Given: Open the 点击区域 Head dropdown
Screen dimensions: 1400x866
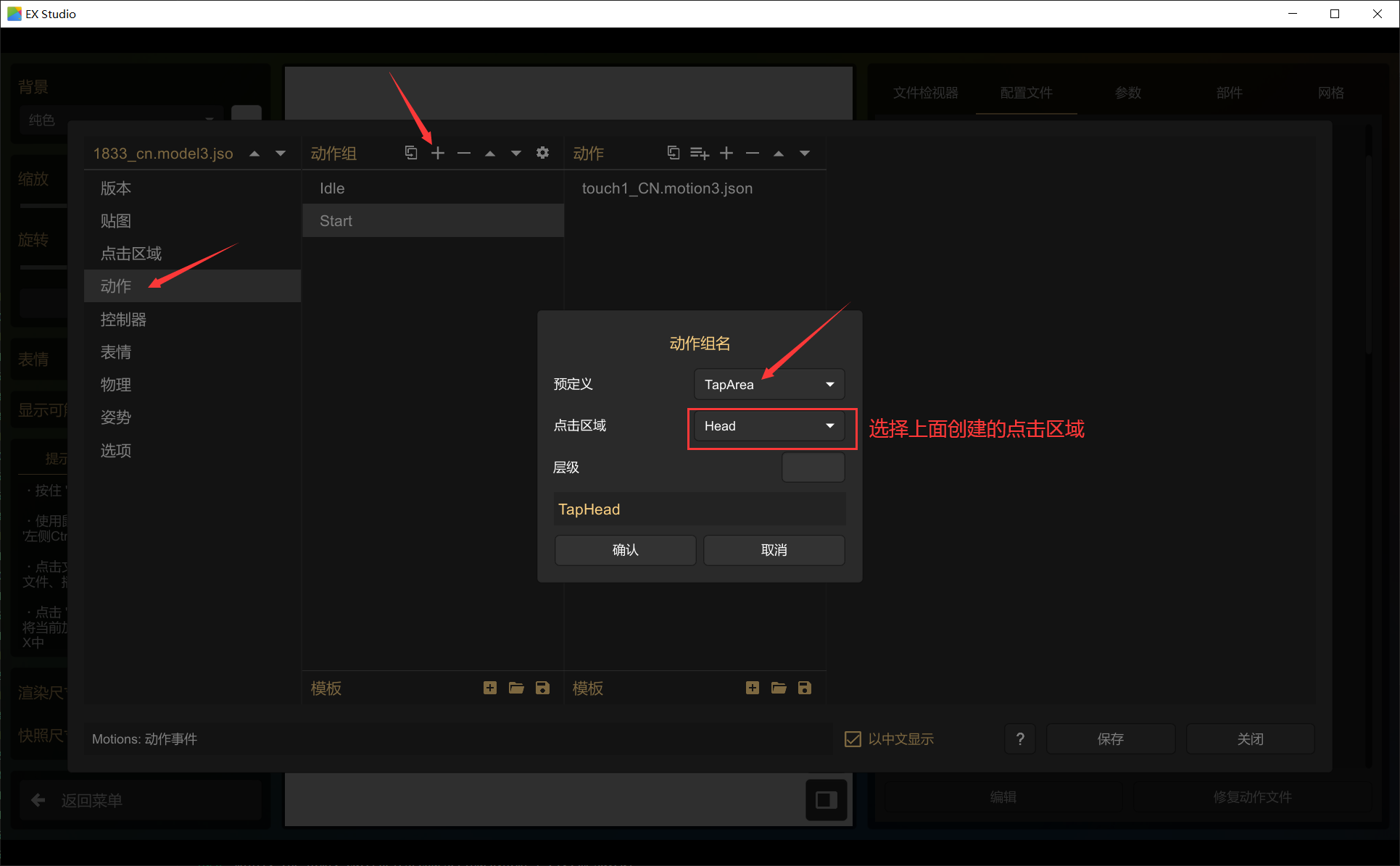Looking at the screenshot, I should click(x=769, y=425).
